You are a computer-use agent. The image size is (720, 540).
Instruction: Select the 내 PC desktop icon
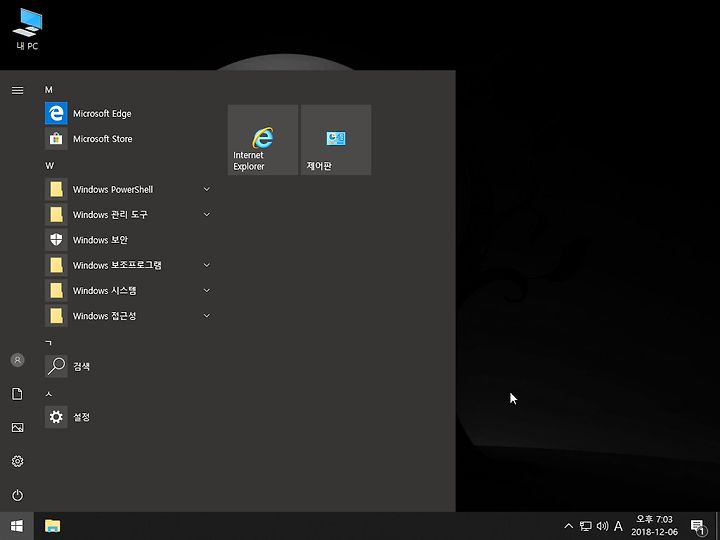28,28
